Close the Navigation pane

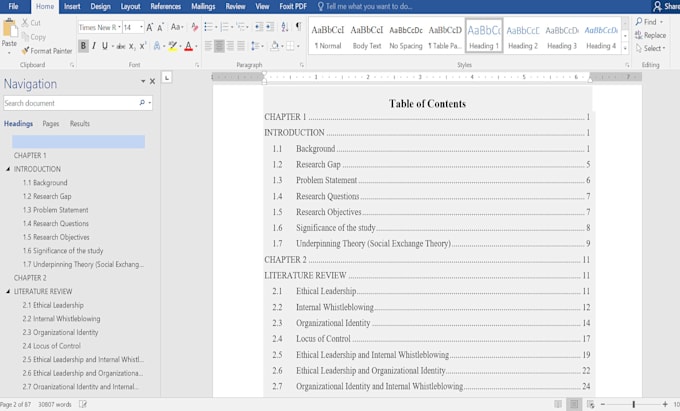(x=153, y=81)
